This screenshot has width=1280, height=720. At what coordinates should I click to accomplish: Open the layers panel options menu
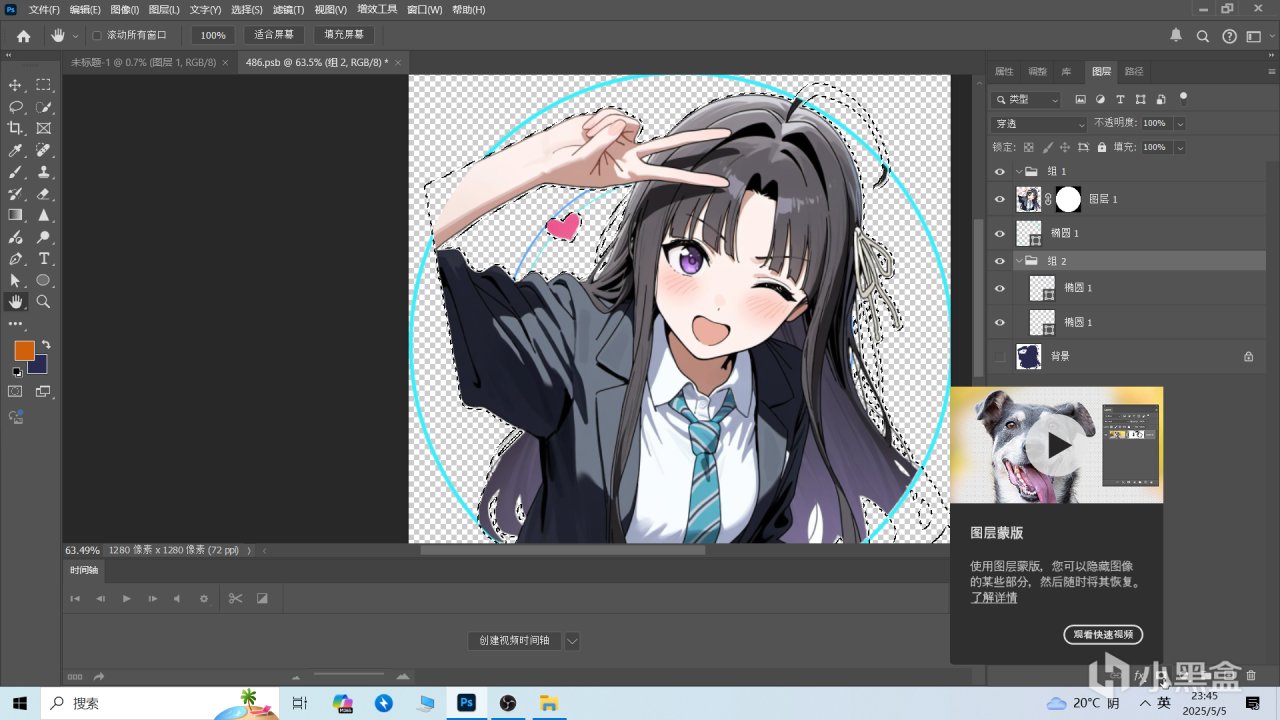(1271, 72)
